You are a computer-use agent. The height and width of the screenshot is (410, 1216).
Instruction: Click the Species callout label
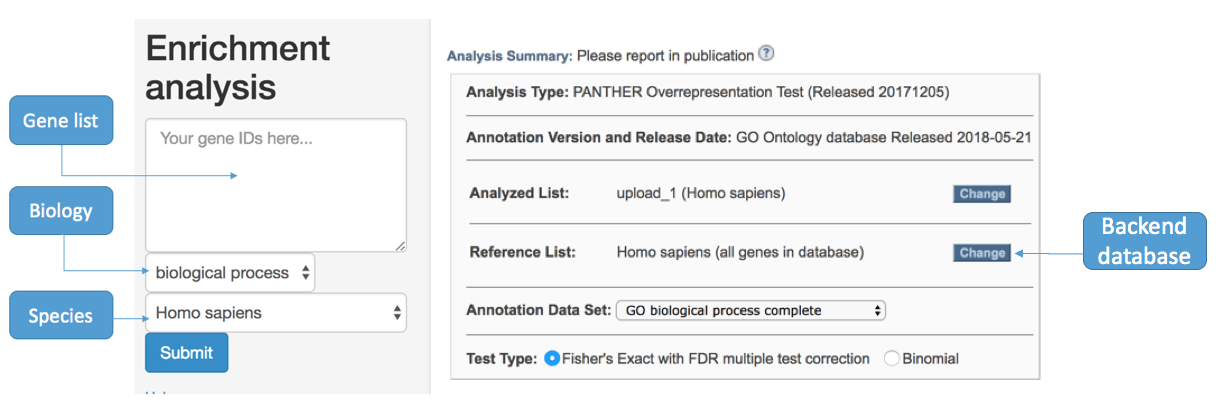pyautogui.click(x=61, y=315)
